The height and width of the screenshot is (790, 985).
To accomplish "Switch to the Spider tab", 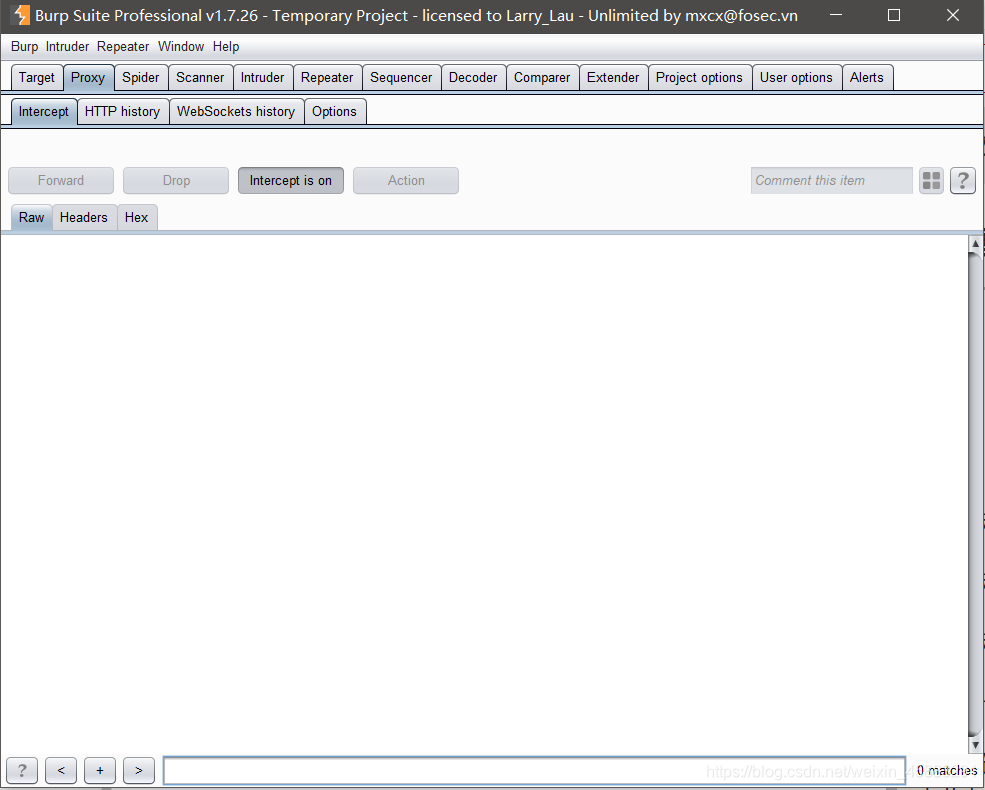I will [x=141, y=78].
